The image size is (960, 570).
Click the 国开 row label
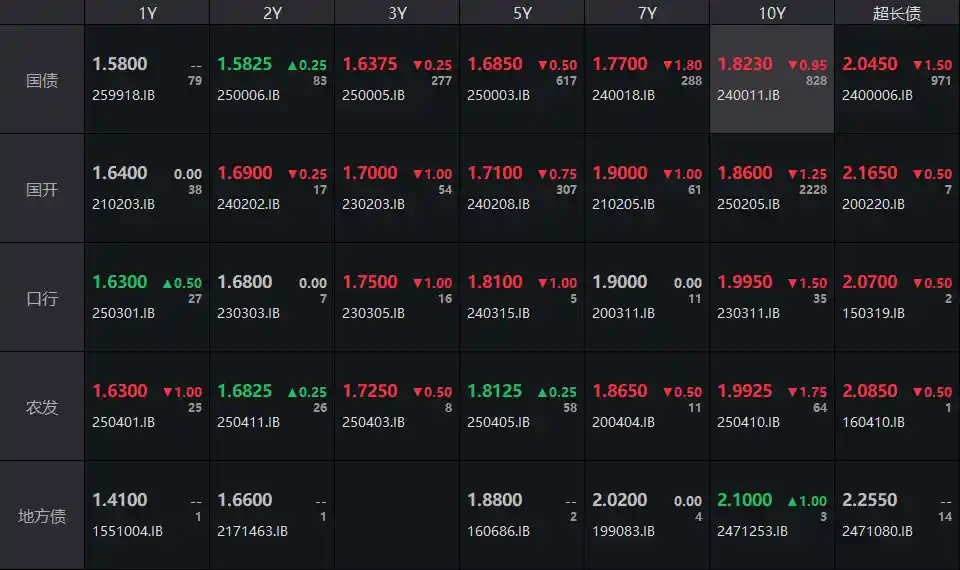(42, 189)
